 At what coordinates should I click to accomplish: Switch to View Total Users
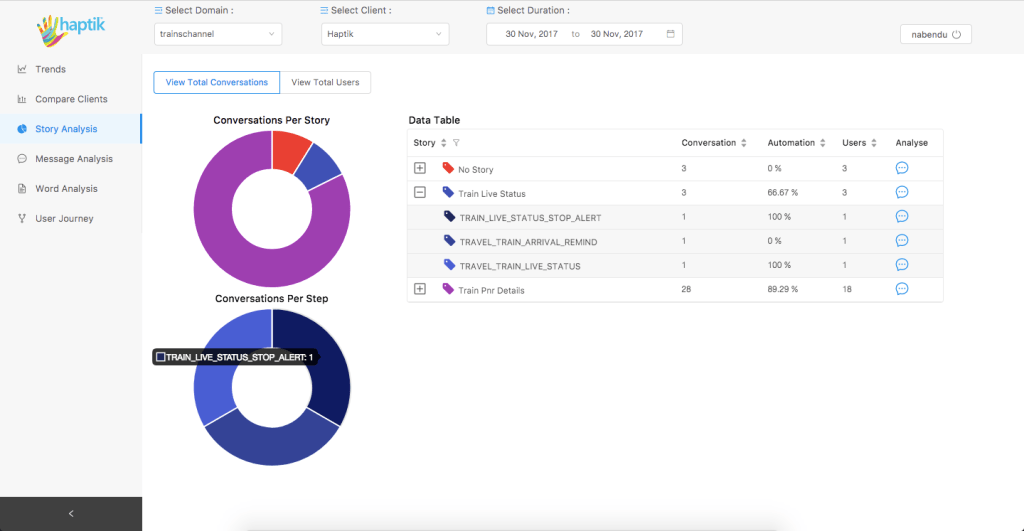pos(325,82)
